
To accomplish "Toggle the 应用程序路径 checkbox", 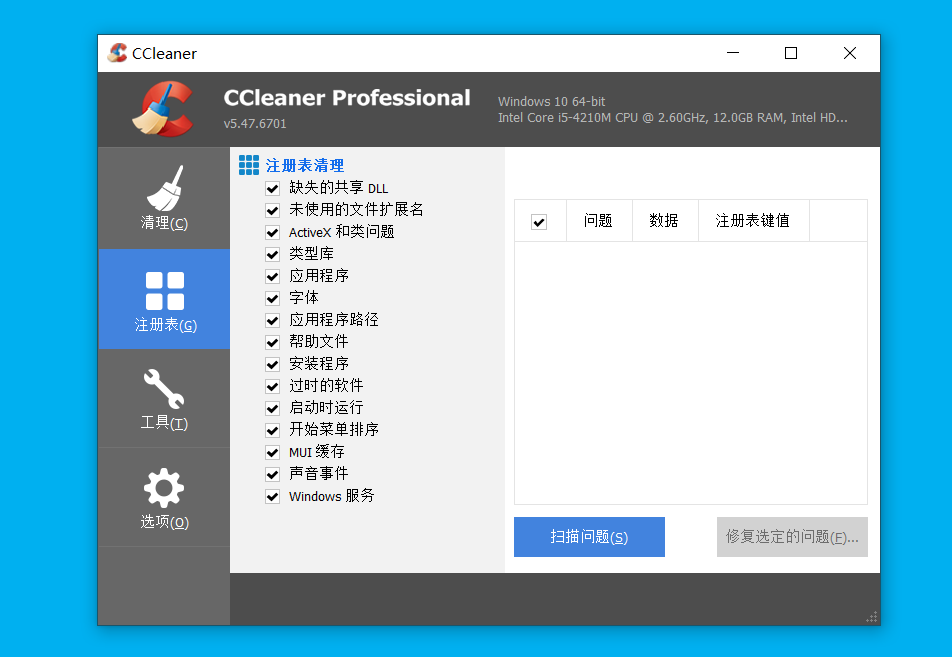I will tap(273, 320).
